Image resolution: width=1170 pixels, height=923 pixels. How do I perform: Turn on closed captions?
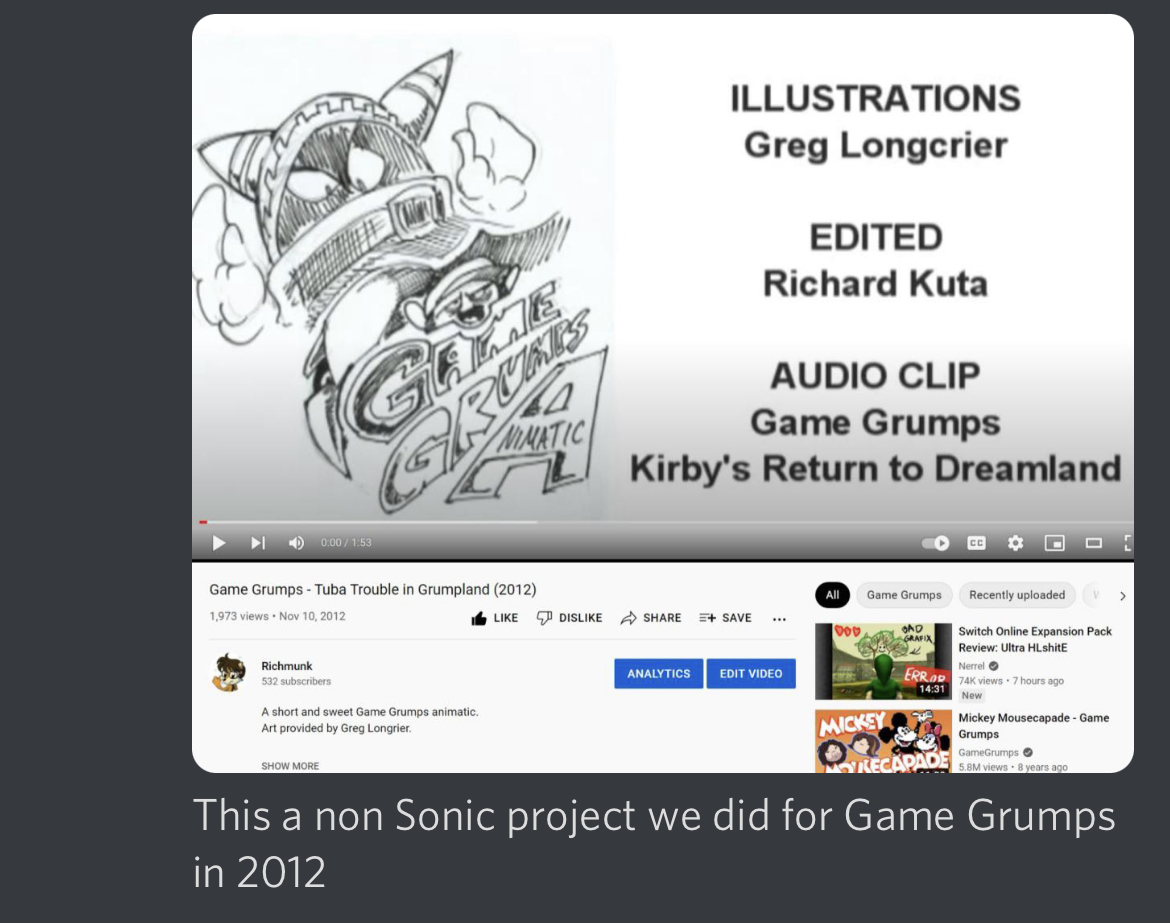[976, 542]
